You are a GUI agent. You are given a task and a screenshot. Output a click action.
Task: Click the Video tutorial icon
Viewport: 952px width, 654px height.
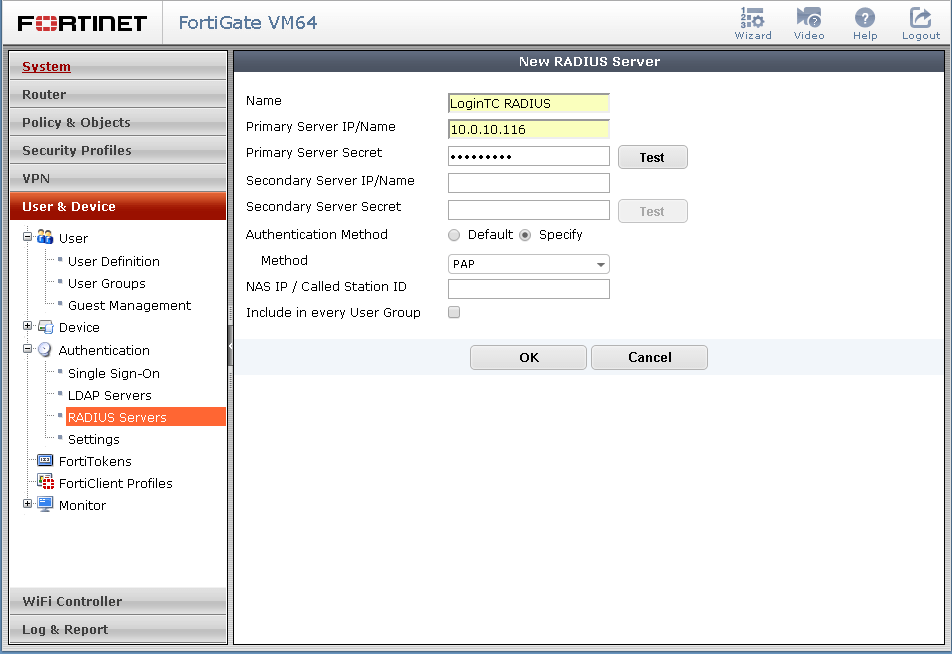pyautogui.click(x=808, y=18)
